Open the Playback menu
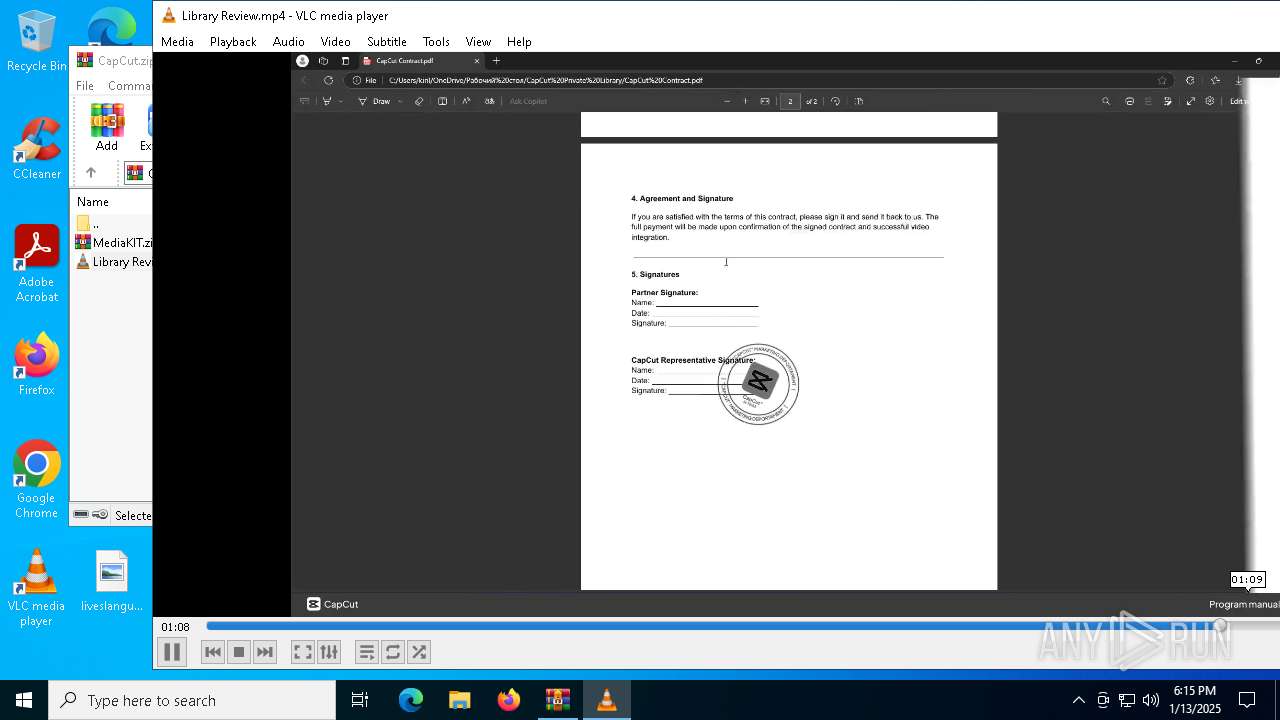Screen dimensions: 1280x720 [233, 42]
